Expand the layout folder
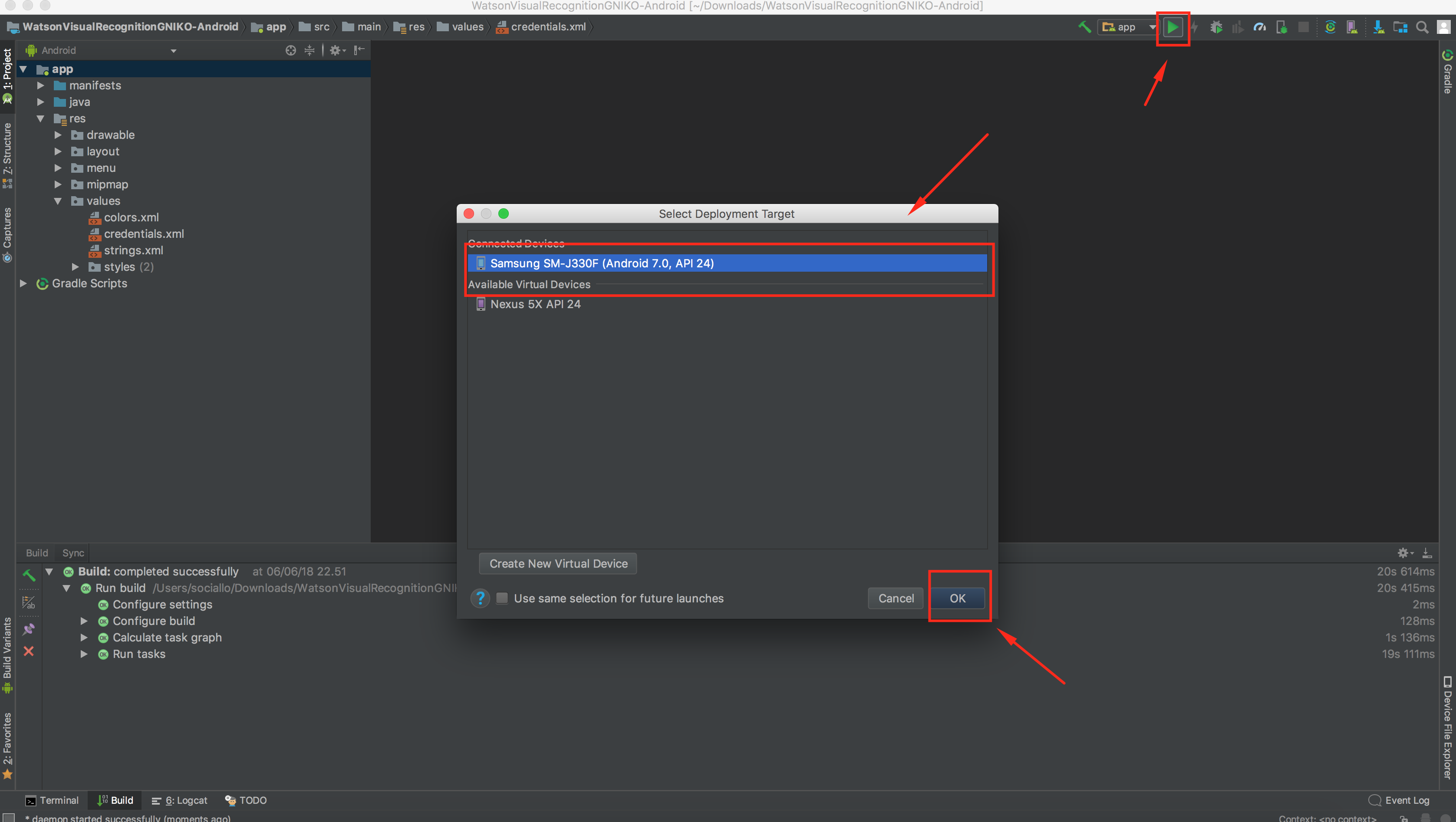The width and height of the screenshot is (1456, 822). click(x=58, y=151)
